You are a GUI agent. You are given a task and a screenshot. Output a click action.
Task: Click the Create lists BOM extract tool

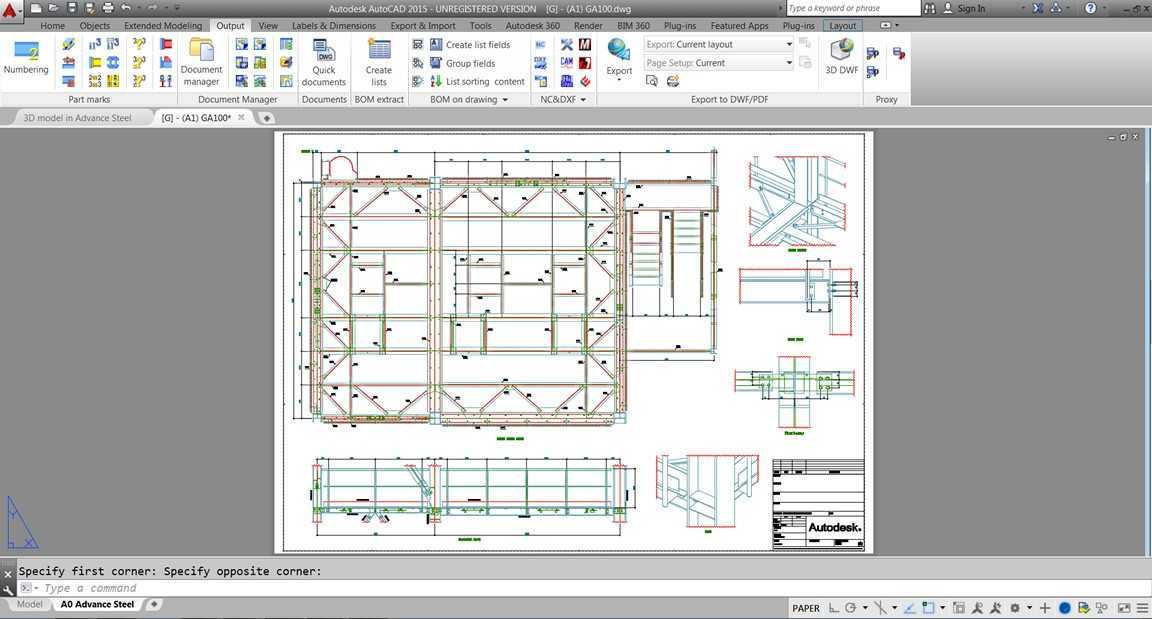[x=379, y=62]
